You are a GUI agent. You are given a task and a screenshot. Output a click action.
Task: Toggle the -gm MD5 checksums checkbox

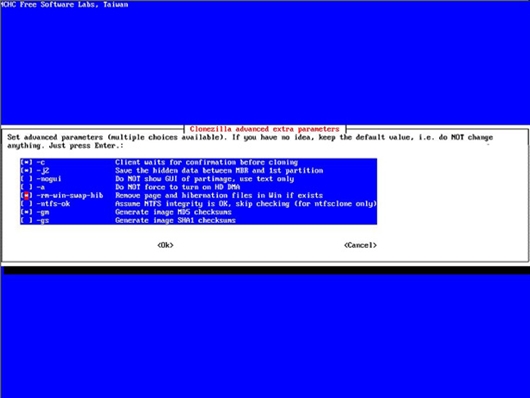tap(26, 212)
